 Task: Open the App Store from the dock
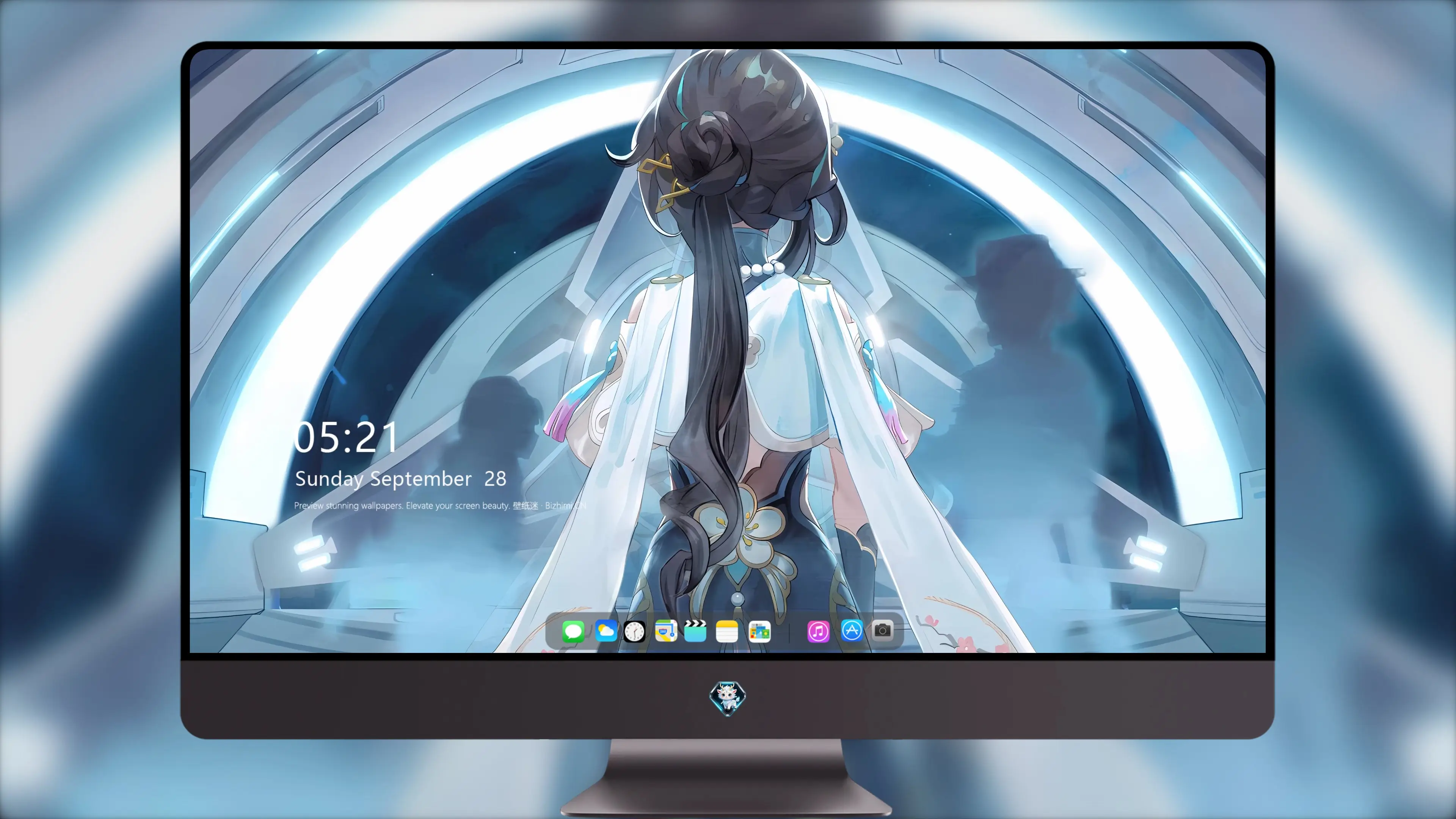pyautogui.click(x=852, y=630)
